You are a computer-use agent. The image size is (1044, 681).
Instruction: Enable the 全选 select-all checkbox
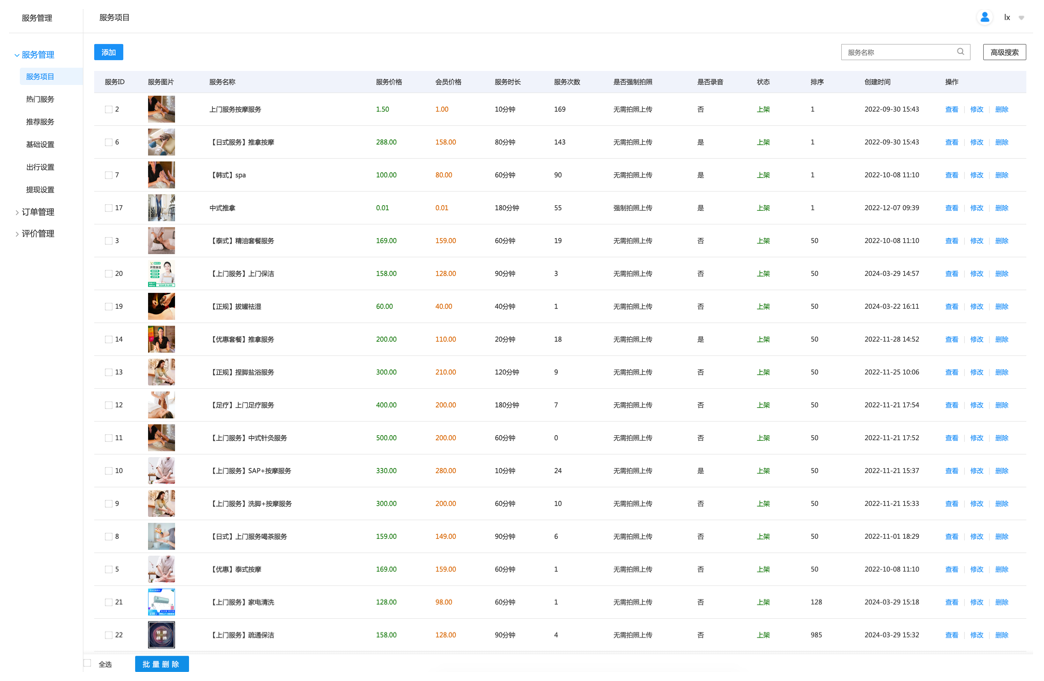click(87, 664)
